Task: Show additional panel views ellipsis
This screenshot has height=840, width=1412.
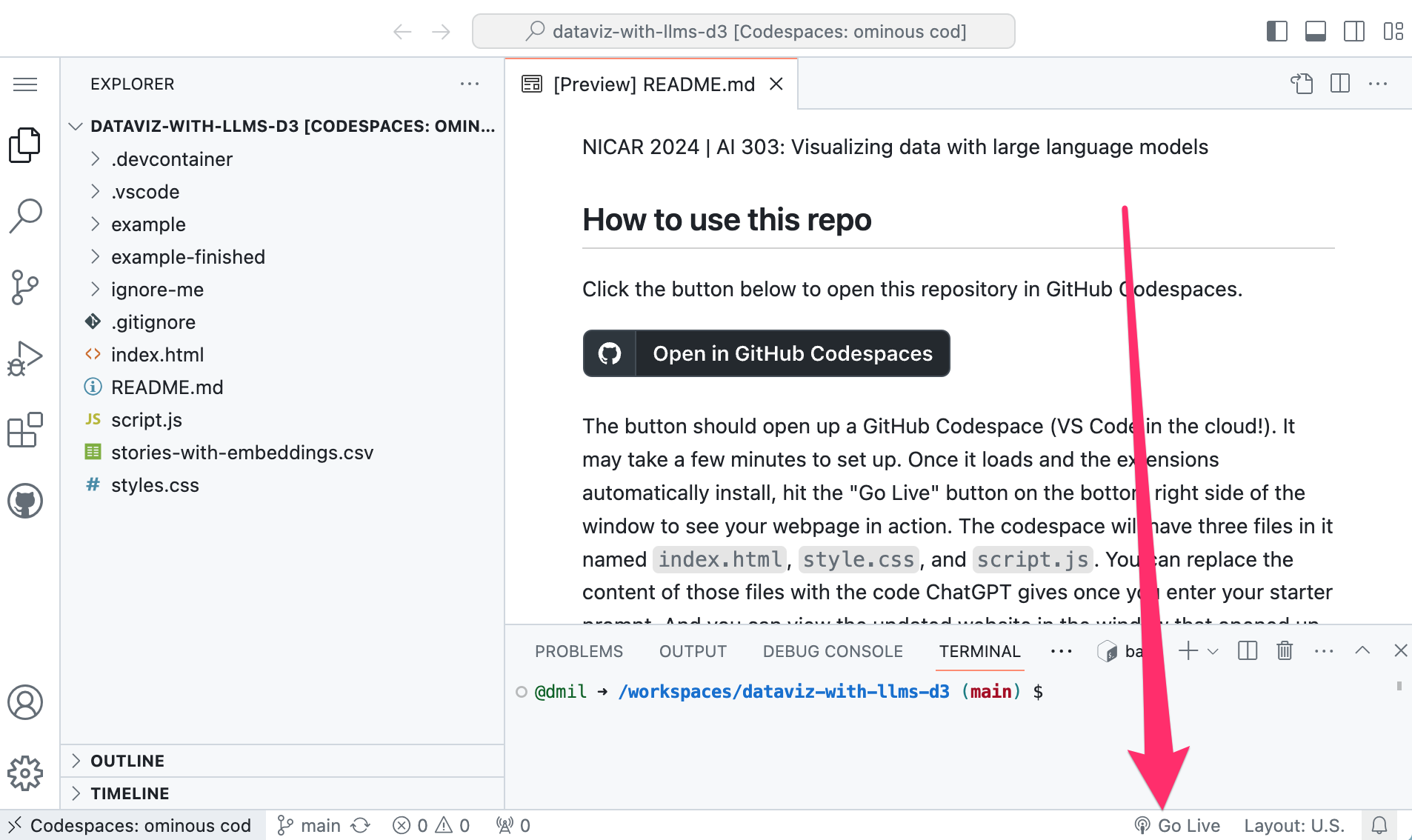Action: [x=1062, y=651]
